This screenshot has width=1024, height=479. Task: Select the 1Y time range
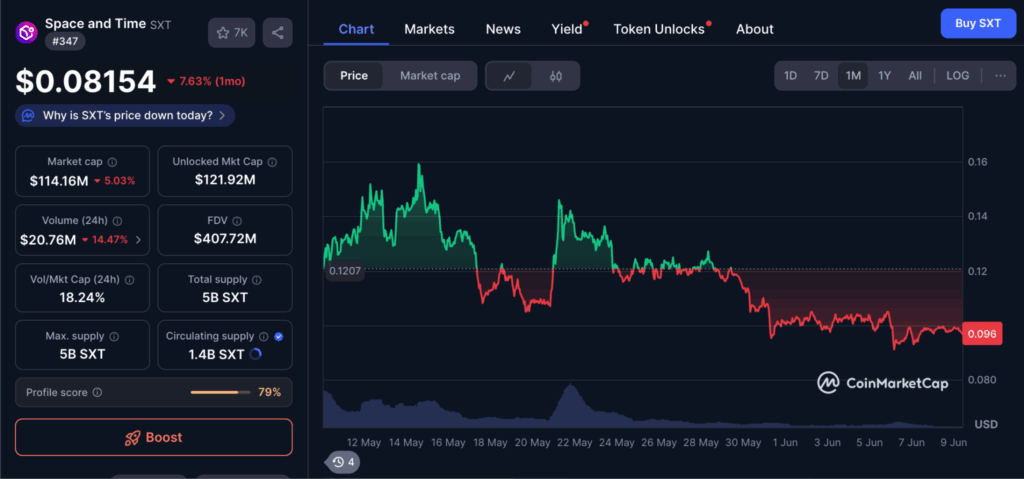tap(884, 76)
